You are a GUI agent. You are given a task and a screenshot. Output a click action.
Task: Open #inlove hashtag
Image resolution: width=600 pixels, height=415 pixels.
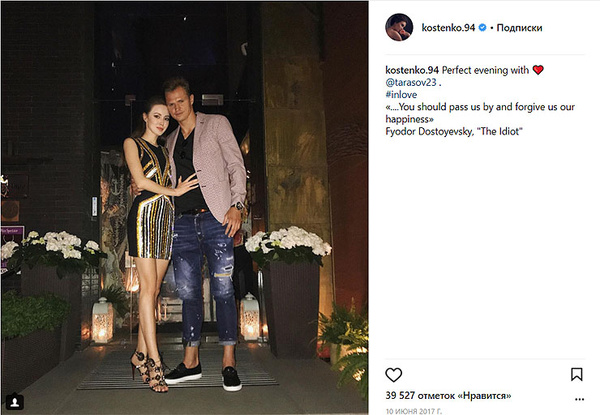click(401, 94)
